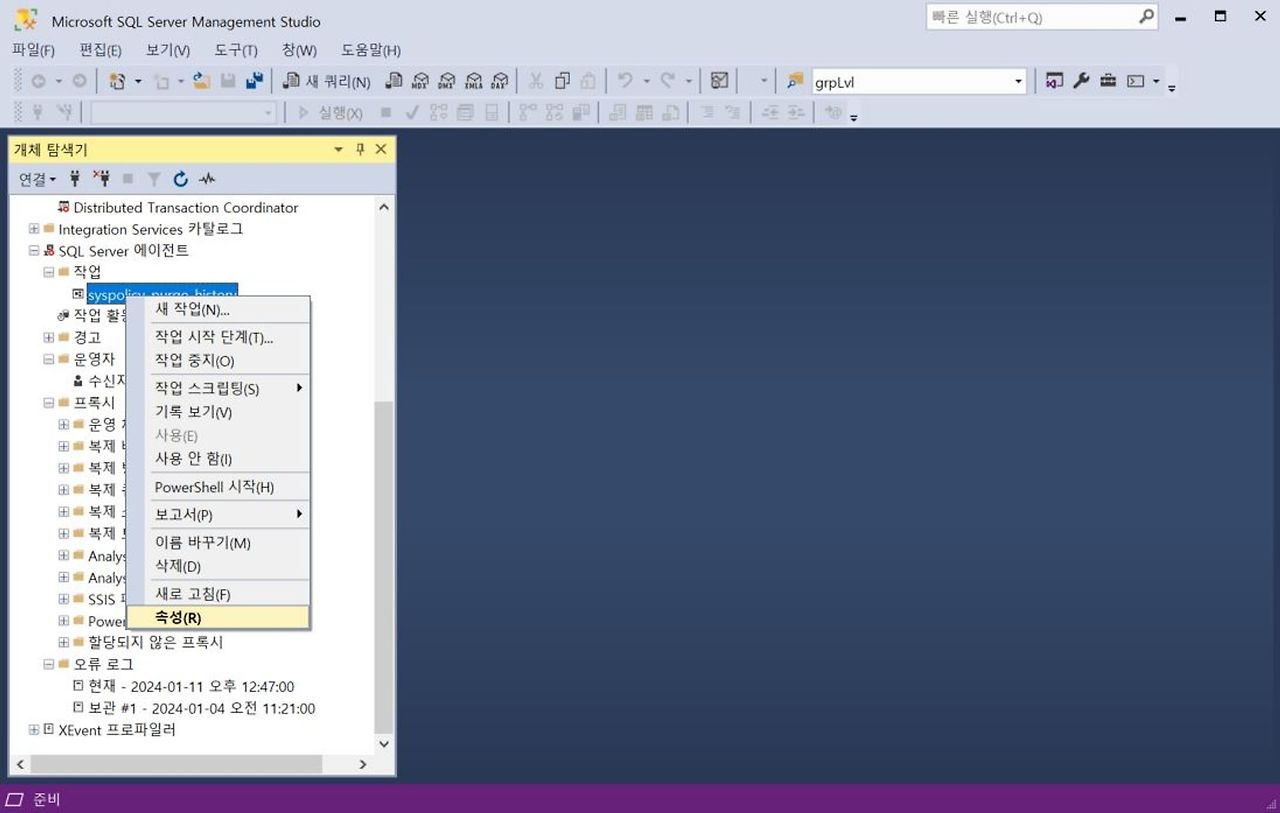
Task: Select 삭제(D) in context menu
Action: pyautogui.click(x=218, y=566)
